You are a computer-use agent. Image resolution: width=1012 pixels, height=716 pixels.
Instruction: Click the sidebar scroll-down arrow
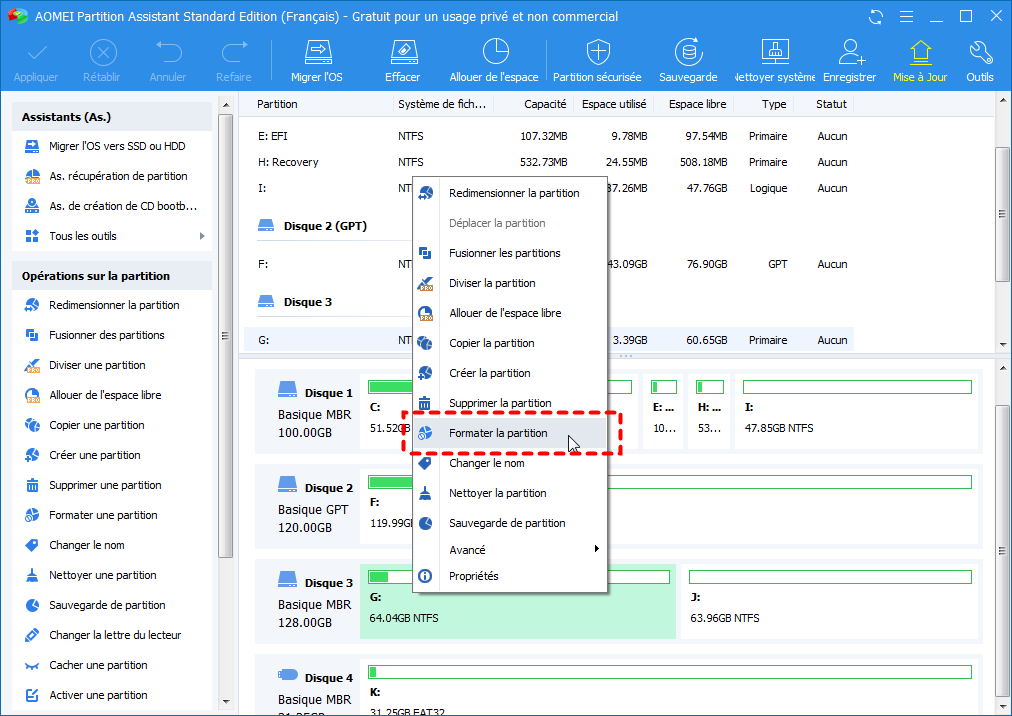(x=226, y=701)
